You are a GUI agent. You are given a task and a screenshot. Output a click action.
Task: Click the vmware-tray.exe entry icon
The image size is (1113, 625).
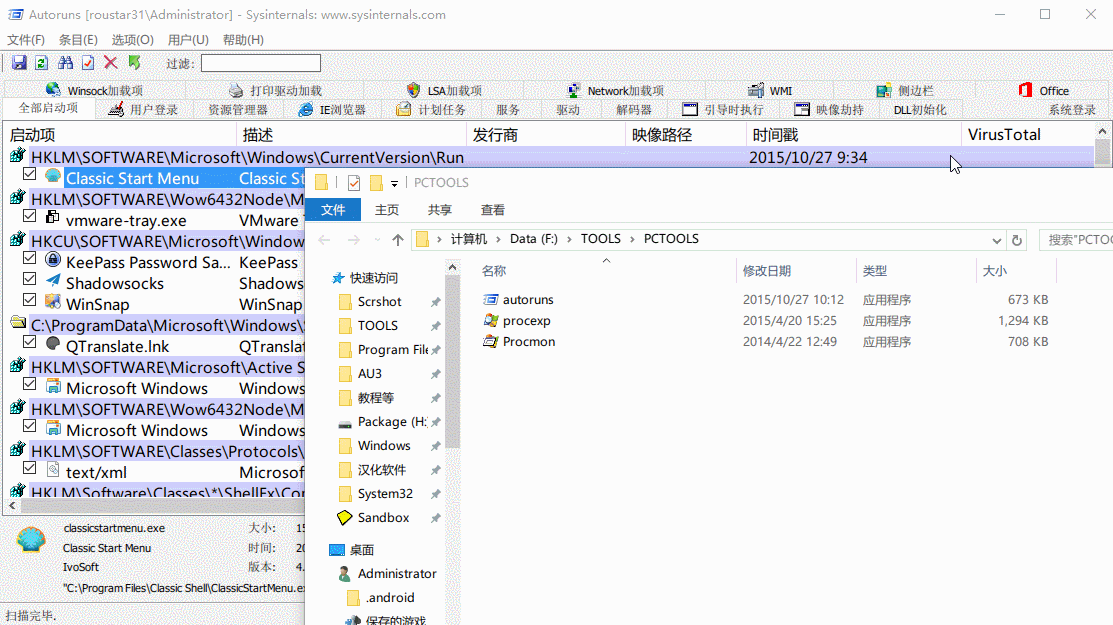pyautogui.click(x=53, y=218)
